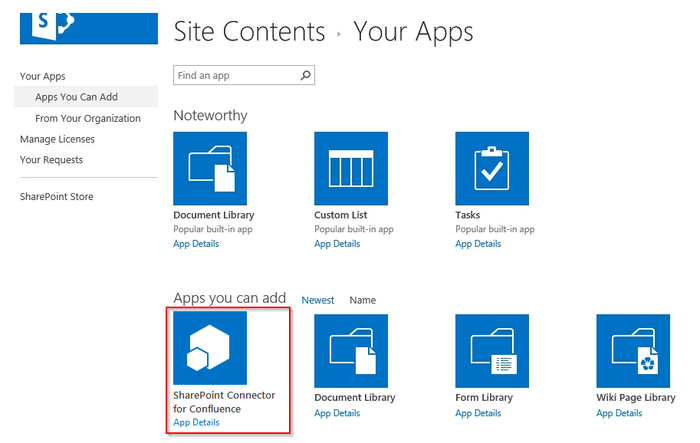
Task: Click Document Library tile under Apps you can add
Action: coord(350,349)
